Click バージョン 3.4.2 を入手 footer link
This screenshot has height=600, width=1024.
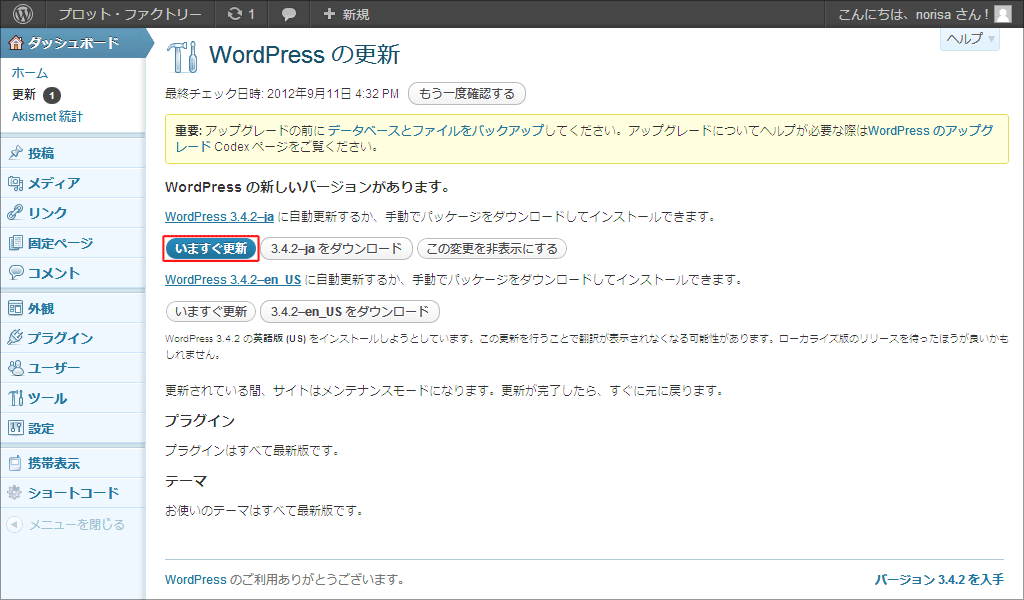(939, 580)
